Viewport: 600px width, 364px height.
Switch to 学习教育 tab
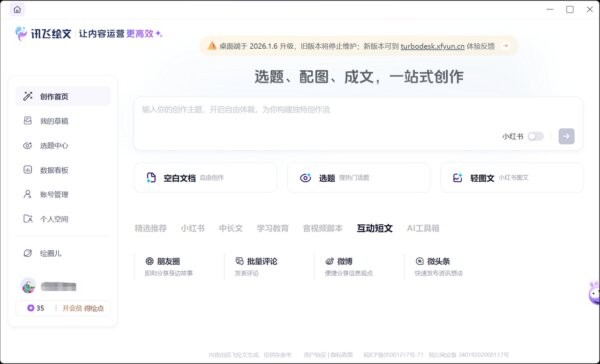272,229
